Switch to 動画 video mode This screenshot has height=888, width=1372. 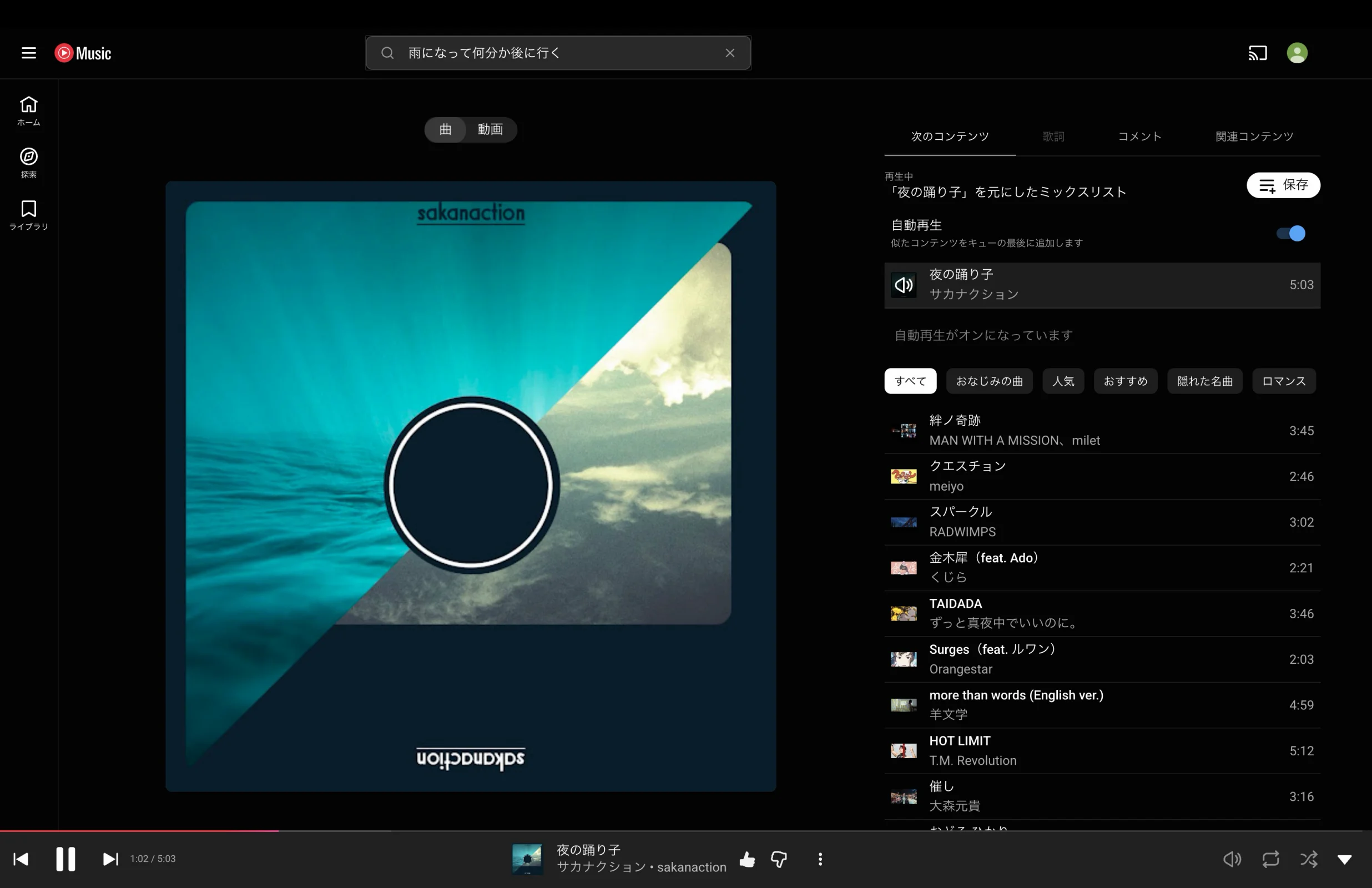[x=490, y=129]
